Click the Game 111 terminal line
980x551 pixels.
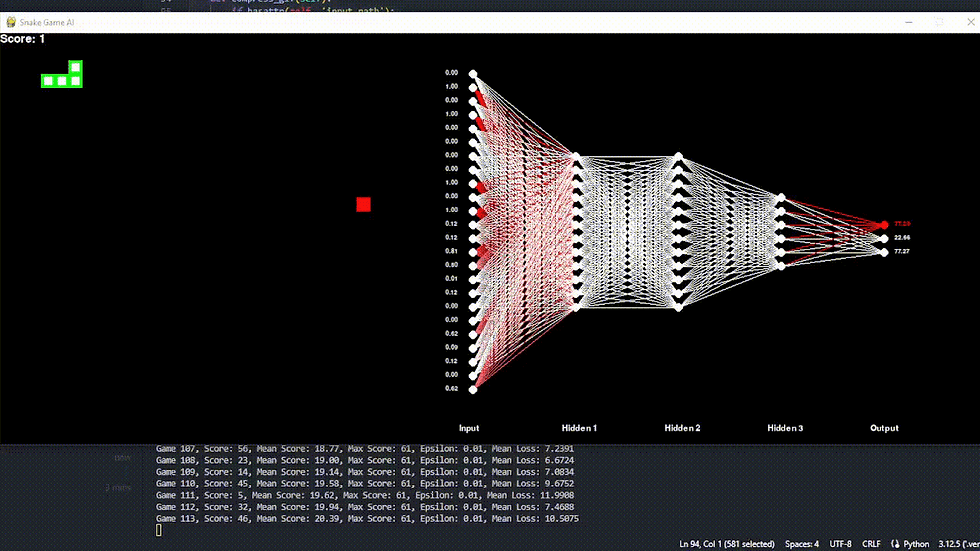364,495
